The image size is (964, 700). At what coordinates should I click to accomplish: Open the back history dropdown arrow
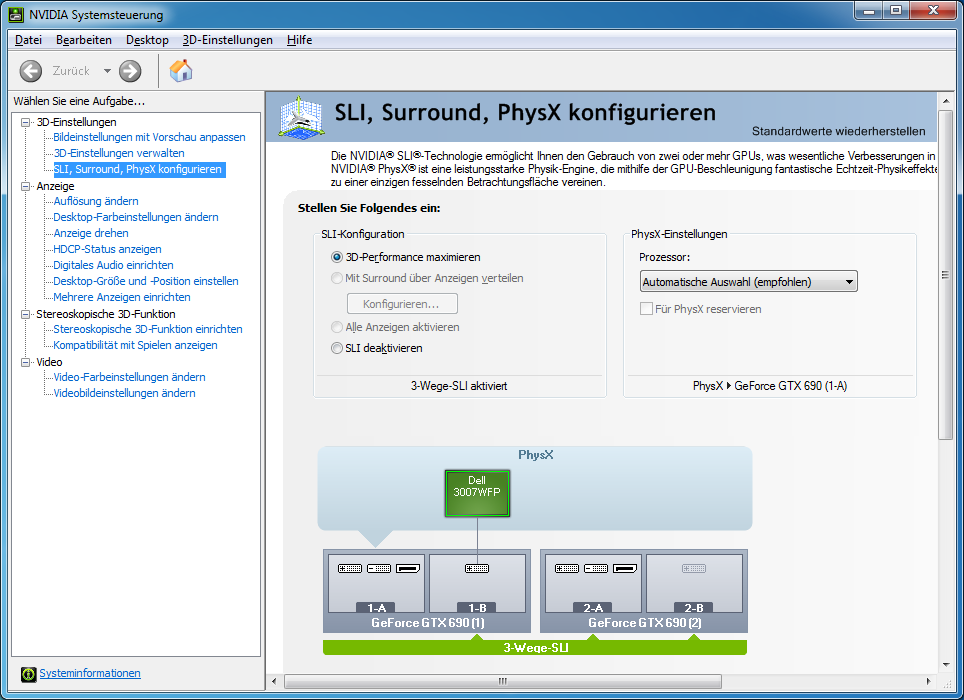[x=107, y=71]
